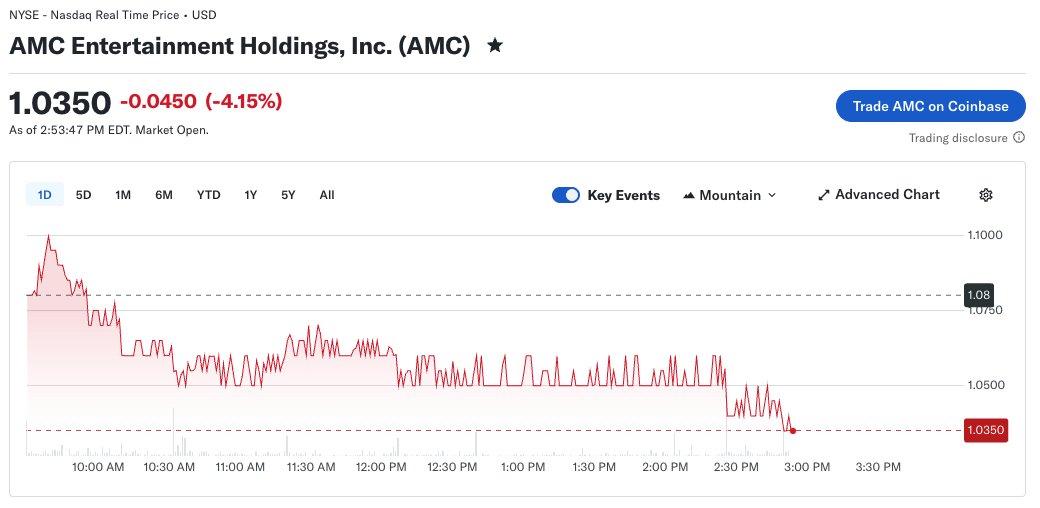The height and width of the screenshot is (508, 1040).
Task: Switch to the 5D time range
Action: [x=84, y=195]
